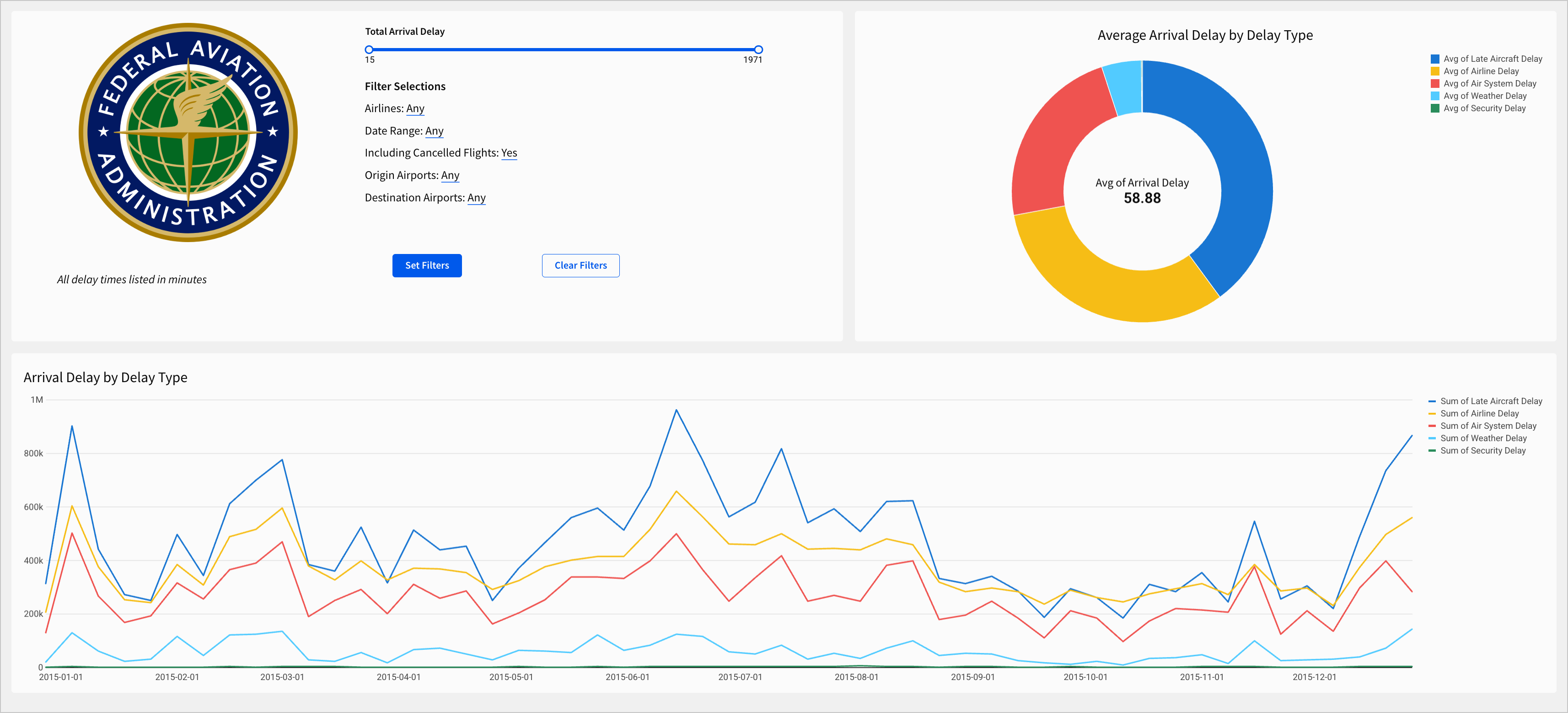Open the Airlines 'Any' filter link
The height and width of the screenshot is (713, 1568).
(415, 108)
